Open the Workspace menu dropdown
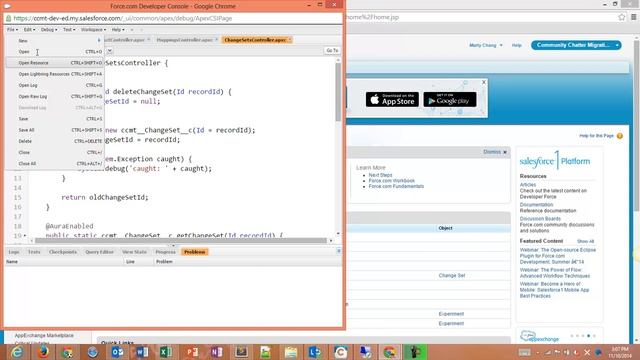The width and height of the screenshot is (640, 360). point(93,29)
